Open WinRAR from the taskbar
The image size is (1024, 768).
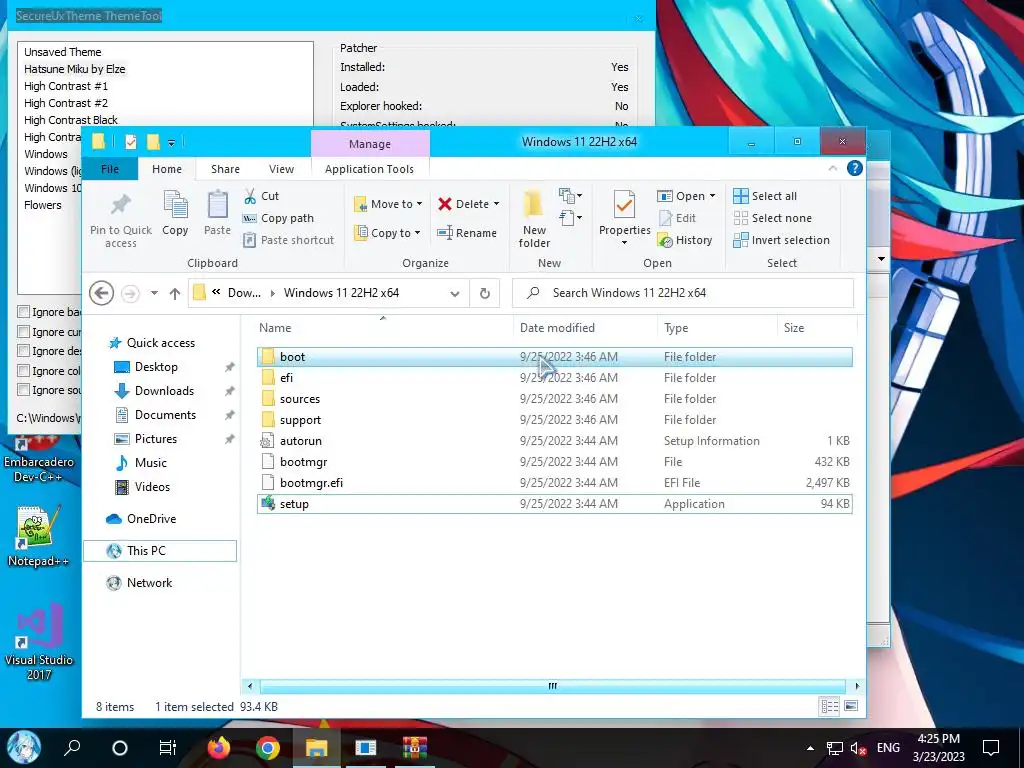tap(415, 748)
